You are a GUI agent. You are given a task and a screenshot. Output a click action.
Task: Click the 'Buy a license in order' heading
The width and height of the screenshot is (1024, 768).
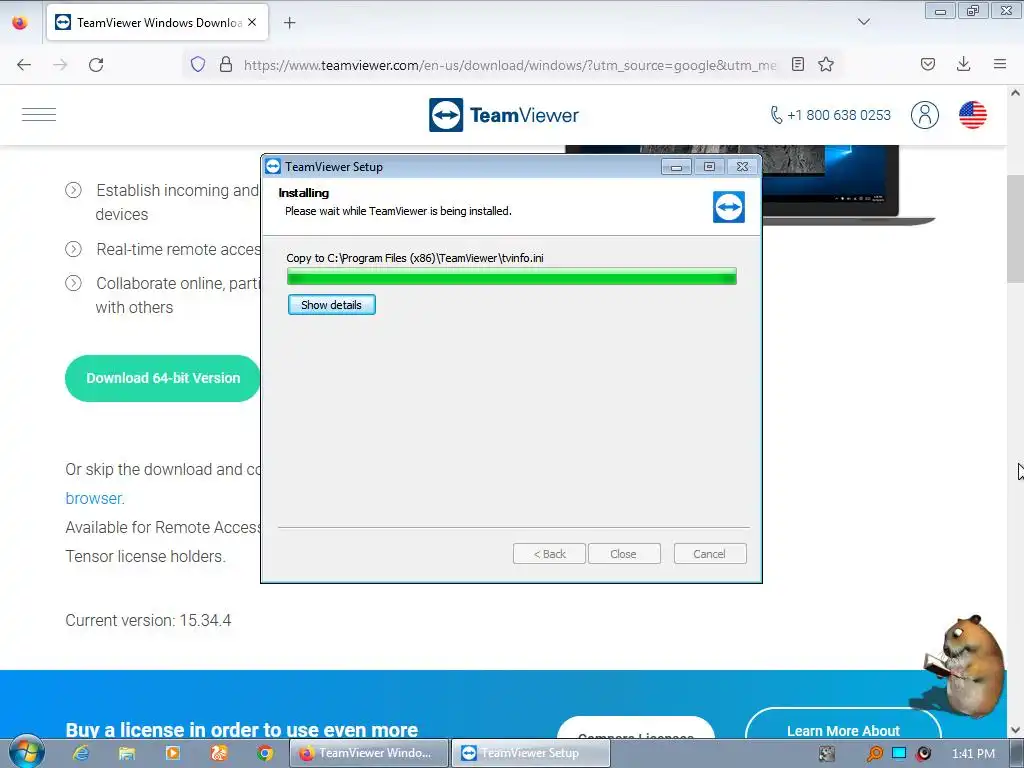click(242, 729)
